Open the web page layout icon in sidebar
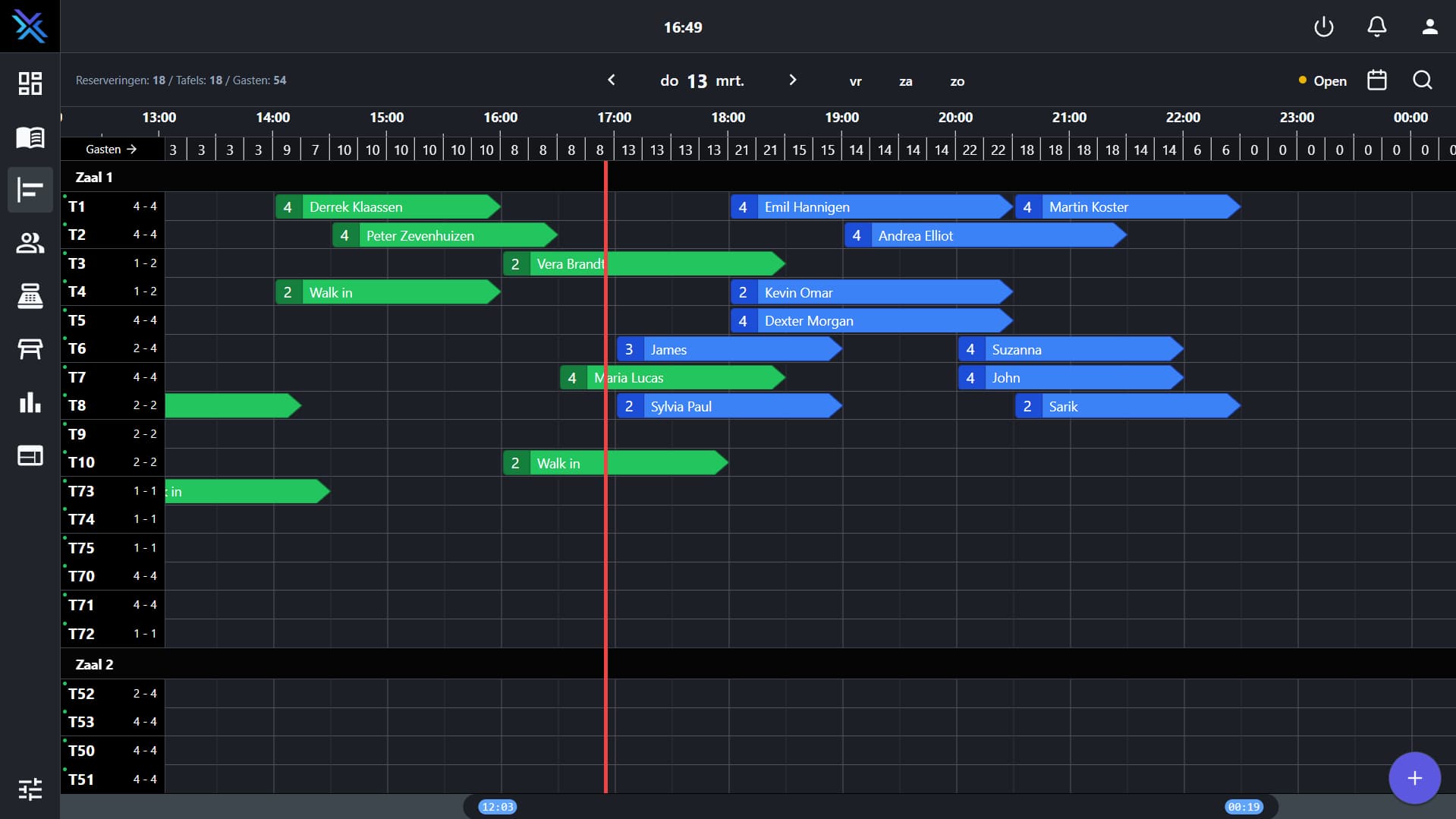Image resolution: width=1456 pixels, height=819 pixels. tap(30, 455)
